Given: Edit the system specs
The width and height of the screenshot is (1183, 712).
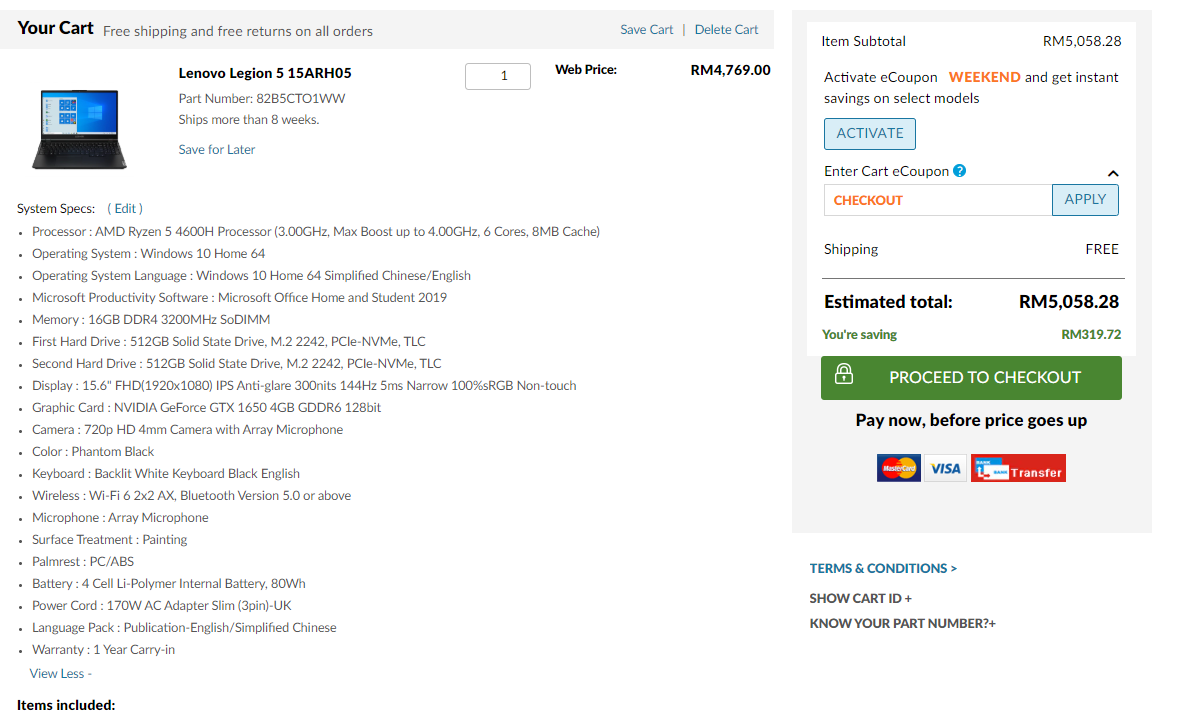Looking at the screenshot, I should pyautogui.click(x=124, y=208).
